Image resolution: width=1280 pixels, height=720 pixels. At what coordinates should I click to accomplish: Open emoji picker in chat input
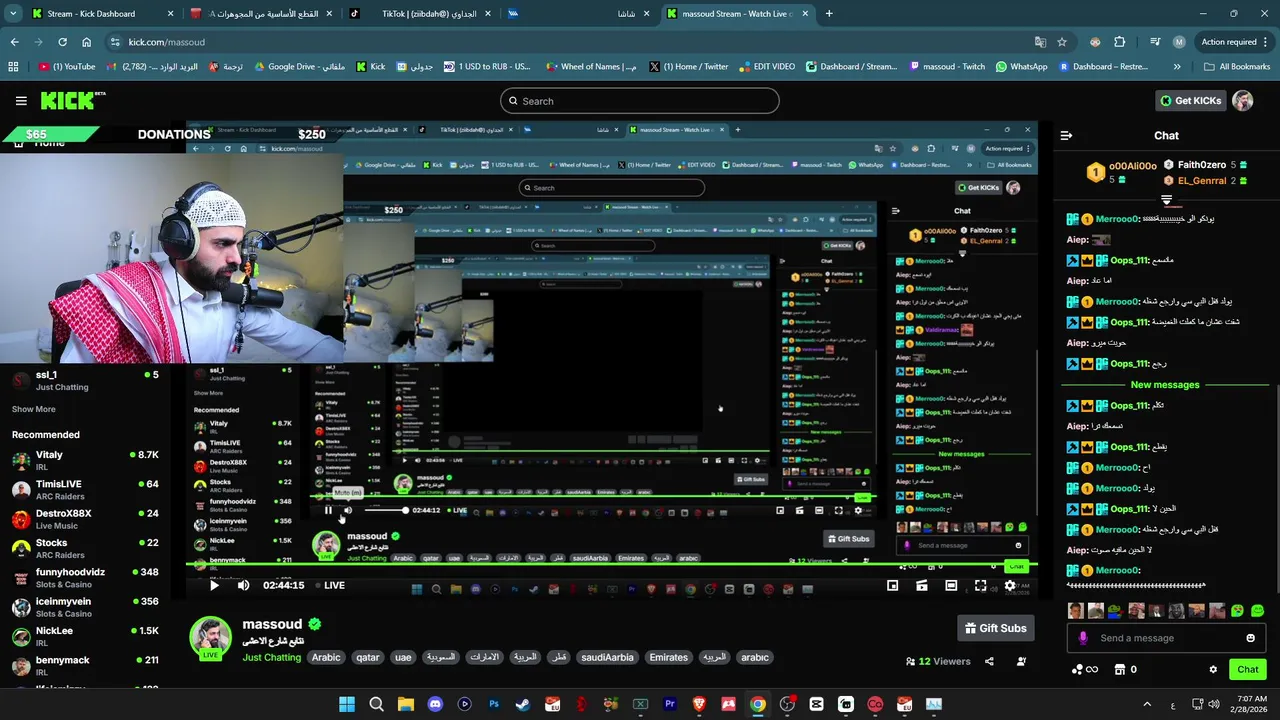(x=1250, y=638)
